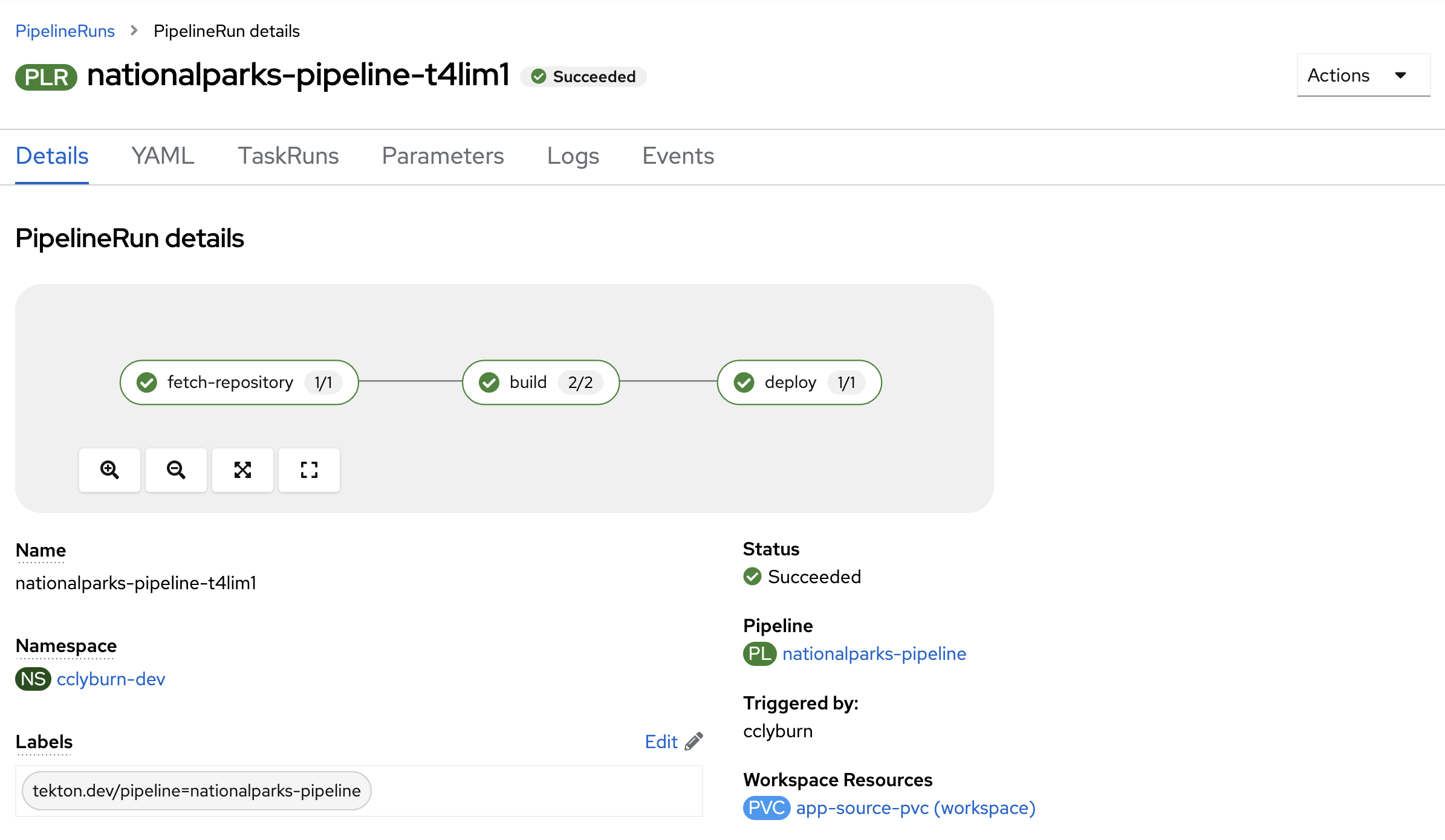The width and height of the screenshot is (1445, 840).
Task: Click the build 2/2 step count badge
Action: tap(580, 382)
